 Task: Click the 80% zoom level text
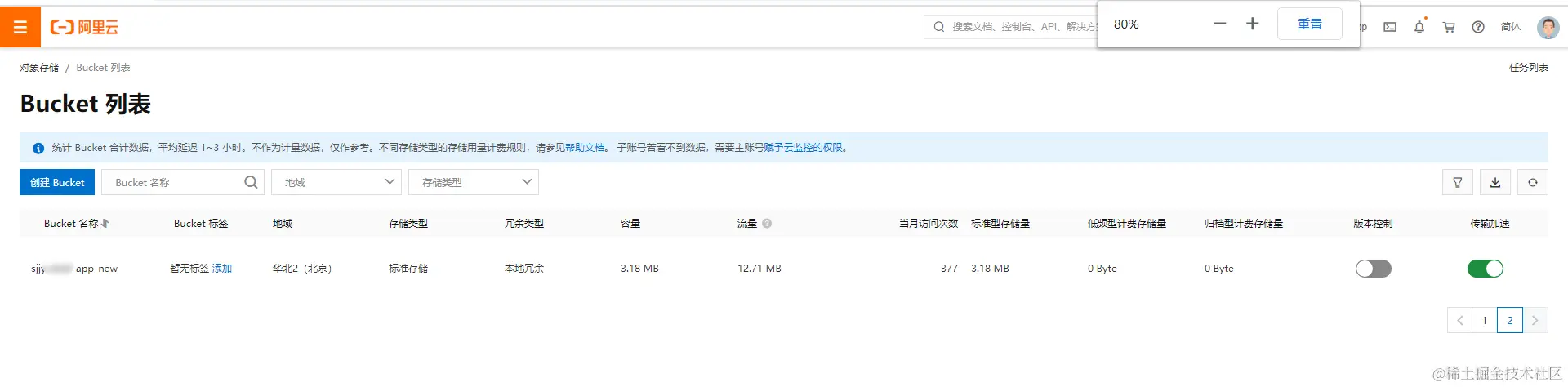click(x=1126, y=24)
